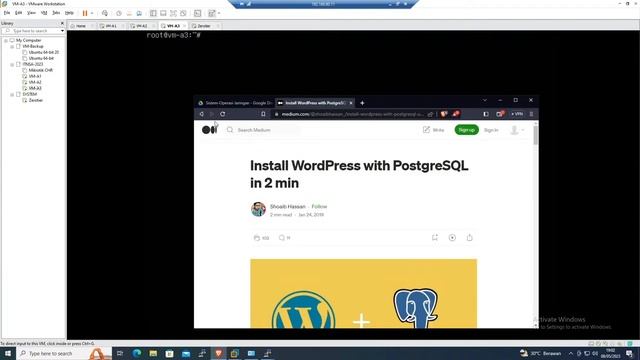
Task: Open a new browser tab
Action: click(362, 103)
